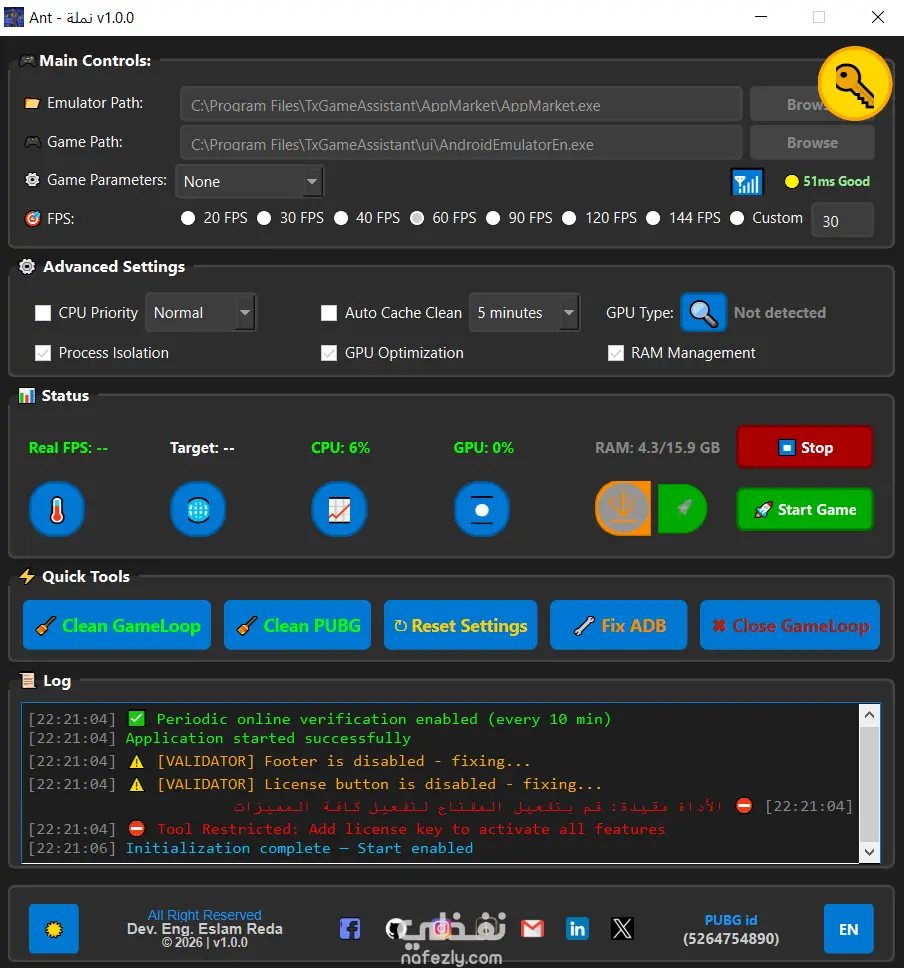Click the green rocket boost icon
This screenshot has width=904, height=968.
click(x=682, y=509)
